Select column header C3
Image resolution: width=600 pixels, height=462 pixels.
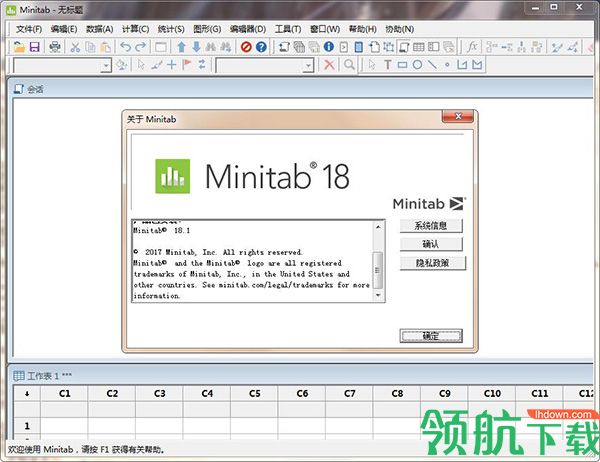click(159, 393)
